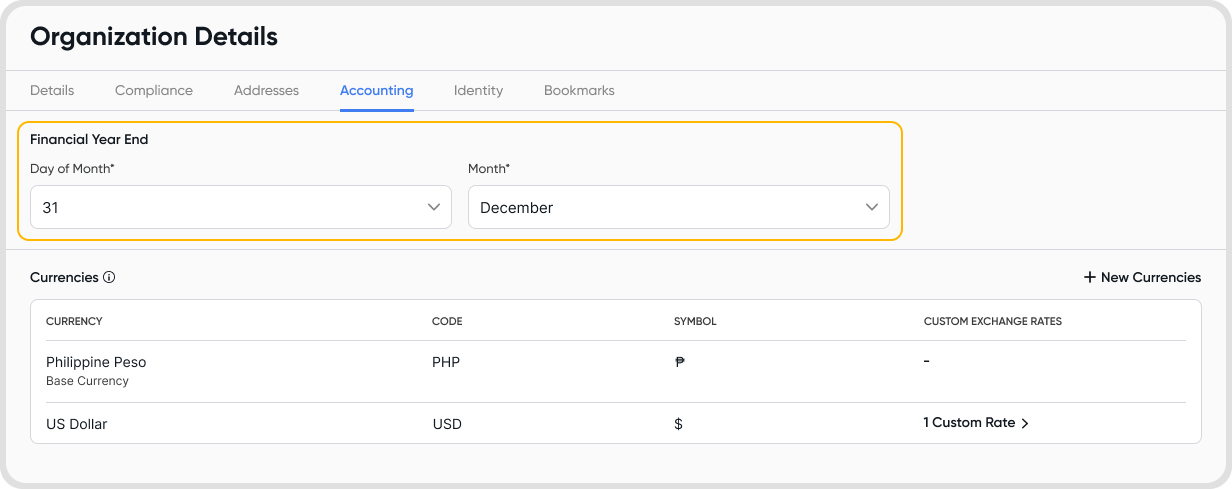The width and height of the screenshot is (1232, 489).
Task: Open the Bookmarks tab
Action: (x=579, y=90)
